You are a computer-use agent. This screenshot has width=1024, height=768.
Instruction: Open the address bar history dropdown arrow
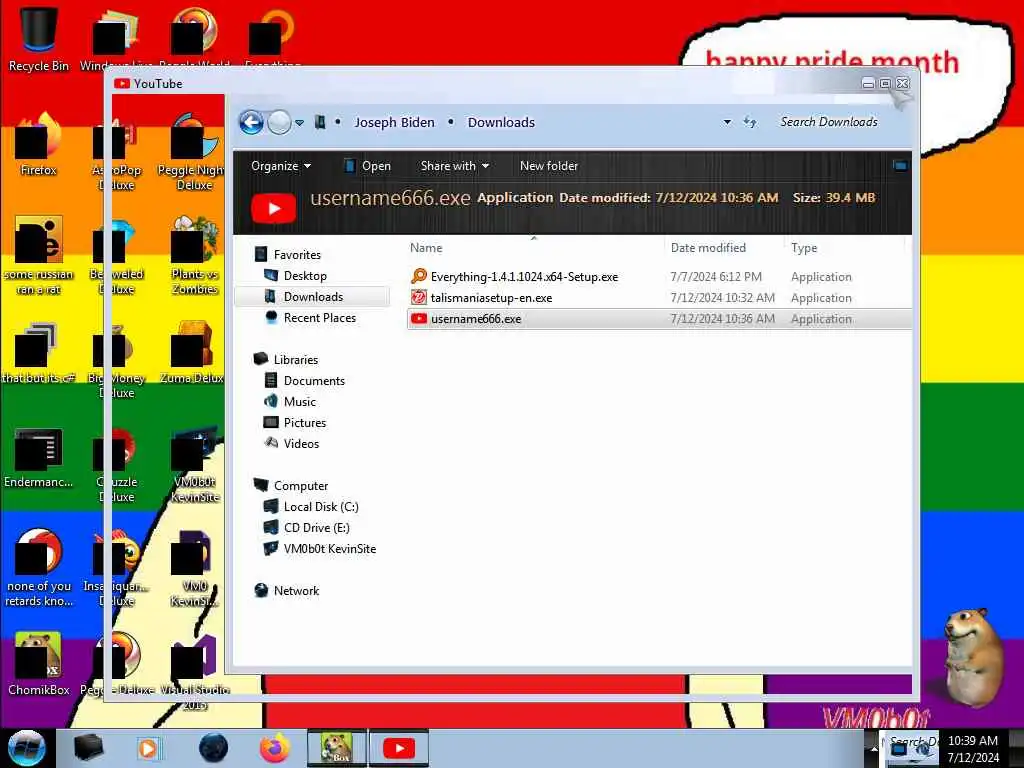coord(727,122)
